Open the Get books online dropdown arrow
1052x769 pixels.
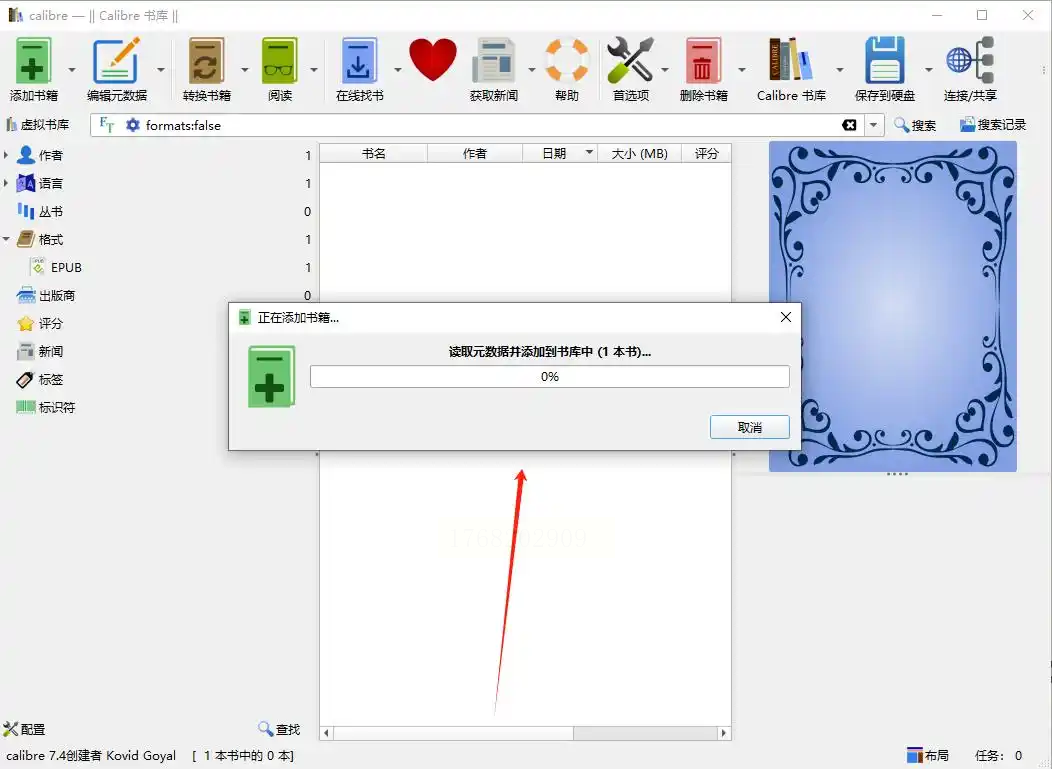click(397, 69)
